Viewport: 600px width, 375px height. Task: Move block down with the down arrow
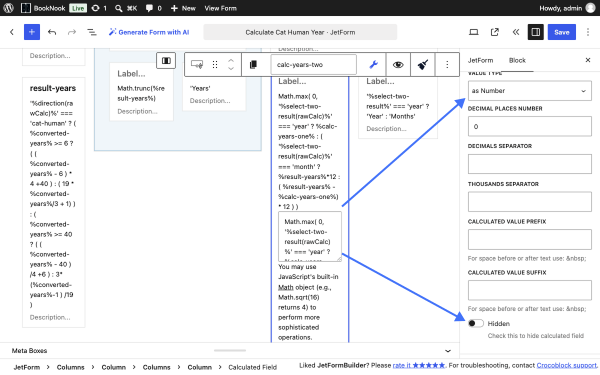pyautogui.click(x=231, y=68)
